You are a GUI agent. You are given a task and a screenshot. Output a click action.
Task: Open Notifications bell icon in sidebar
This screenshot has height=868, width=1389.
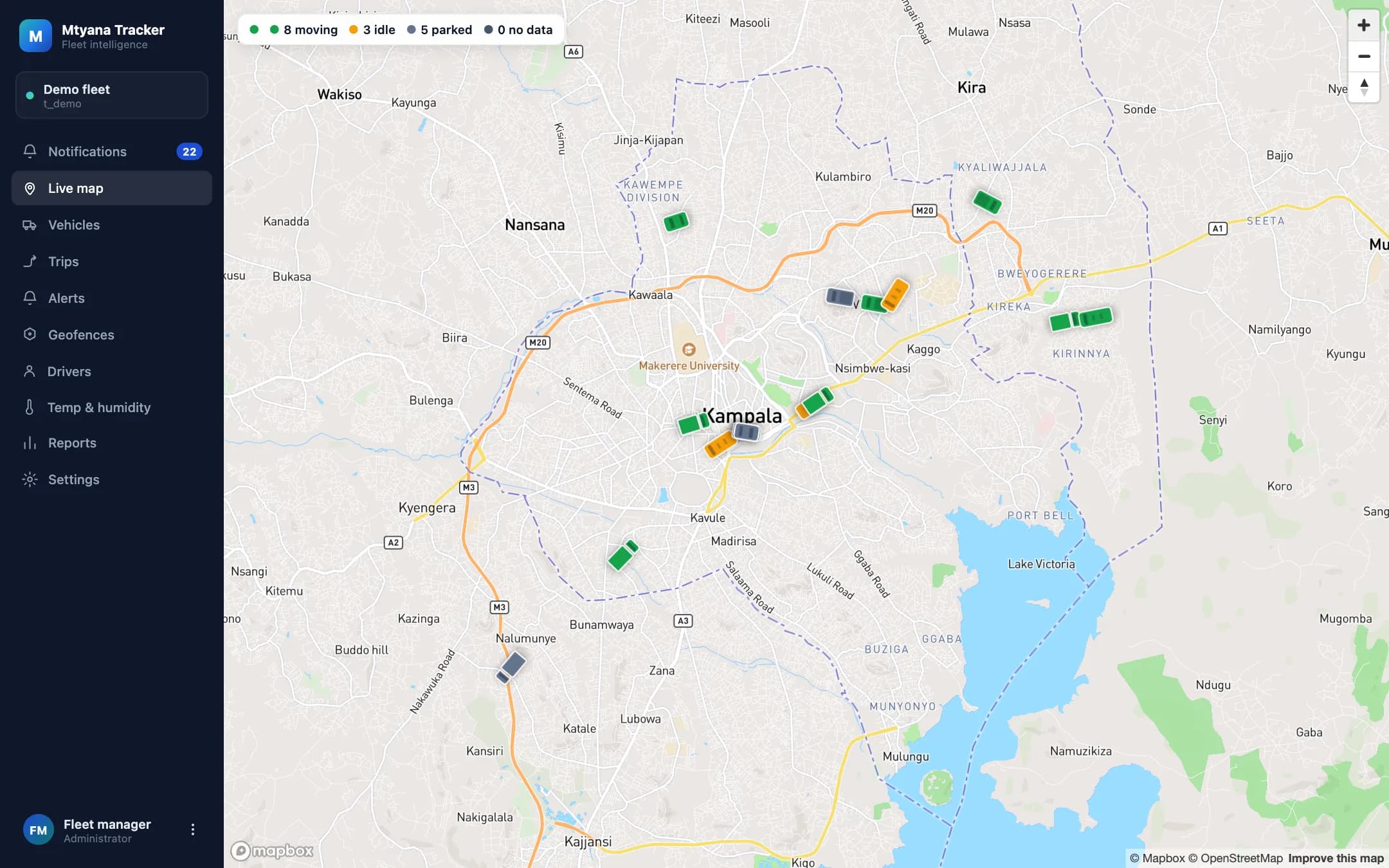pos(30,151)
